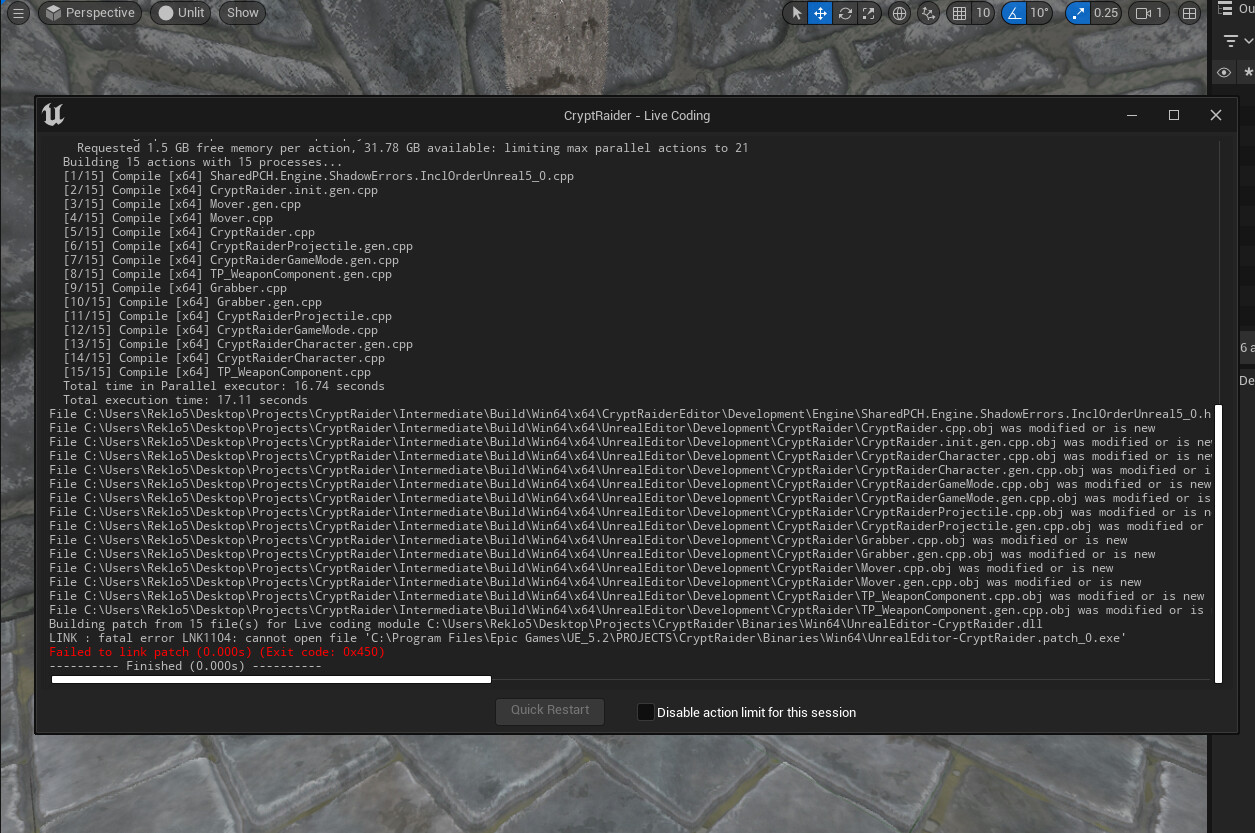Select the Outliner panel tab
The image size is (1255, 833).
(x=1240, y=8)
